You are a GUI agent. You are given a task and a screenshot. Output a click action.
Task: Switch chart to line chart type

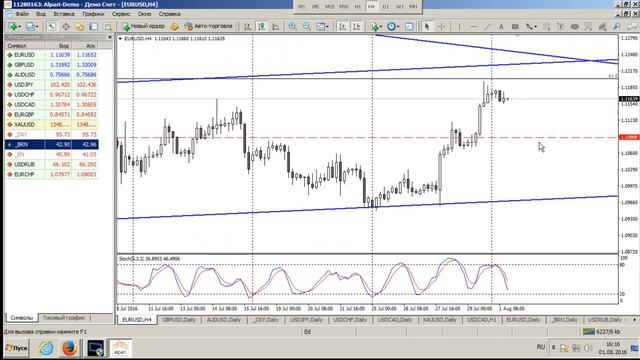[x=276, y=27]
